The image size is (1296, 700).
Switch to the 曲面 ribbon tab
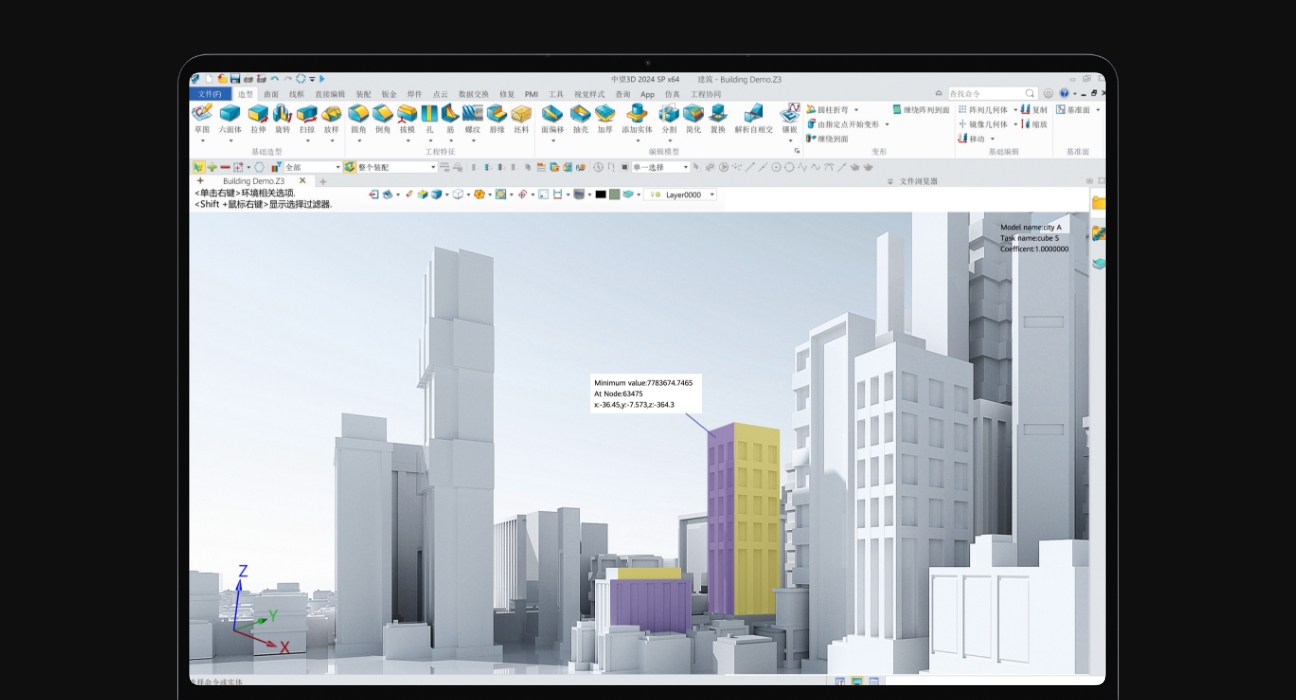pyautogui.click(x=271, y=94)
